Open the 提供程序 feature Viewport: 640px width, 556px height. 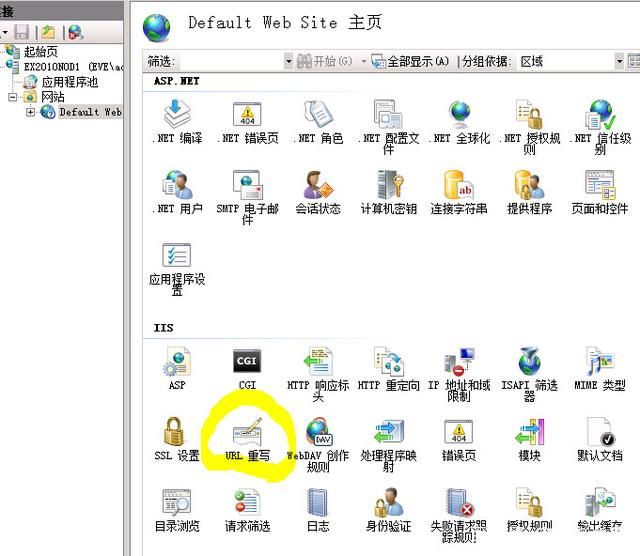[x=529, y=192]
